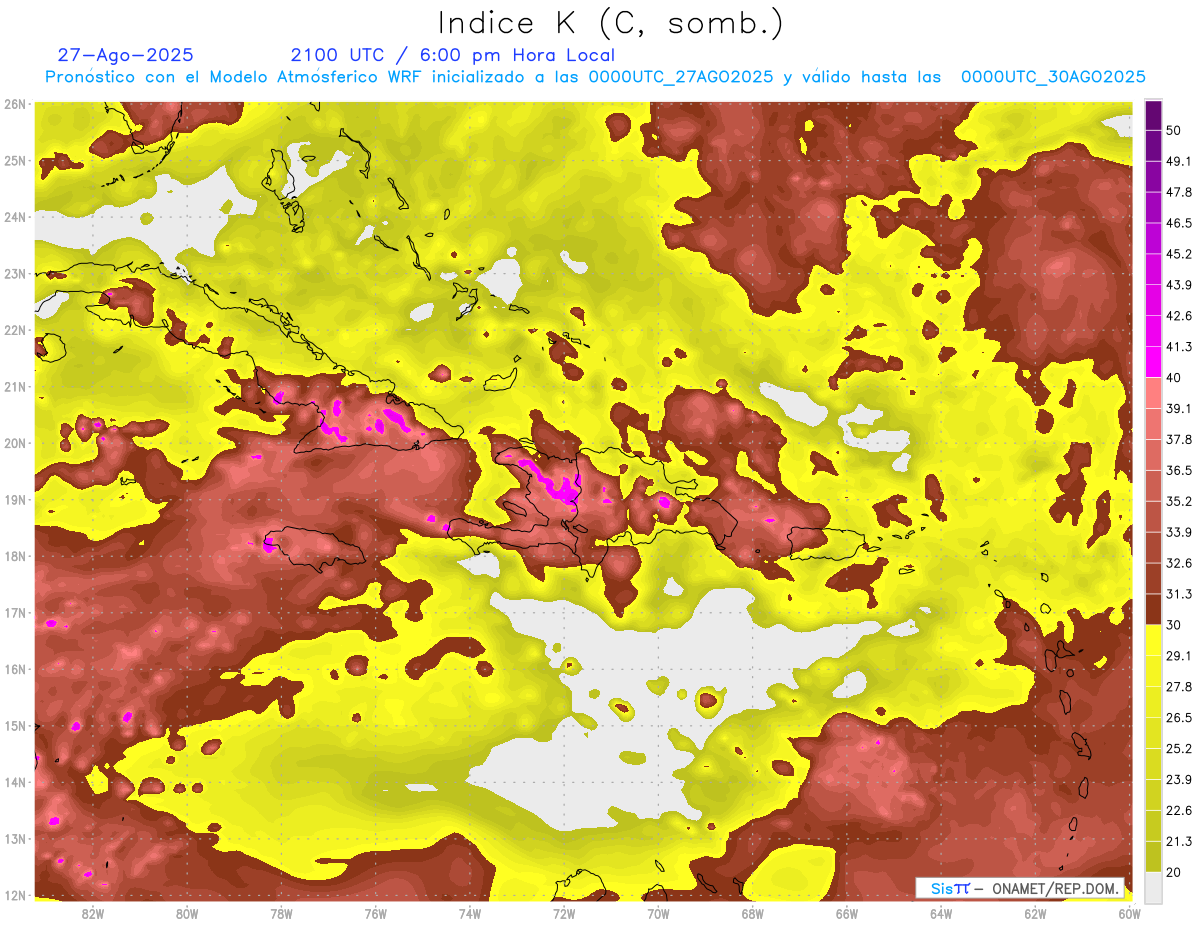Click the map title 'Indice K (C, somb.)'
The height and width of the screenshot is (927, 1200).
point(610,24)
